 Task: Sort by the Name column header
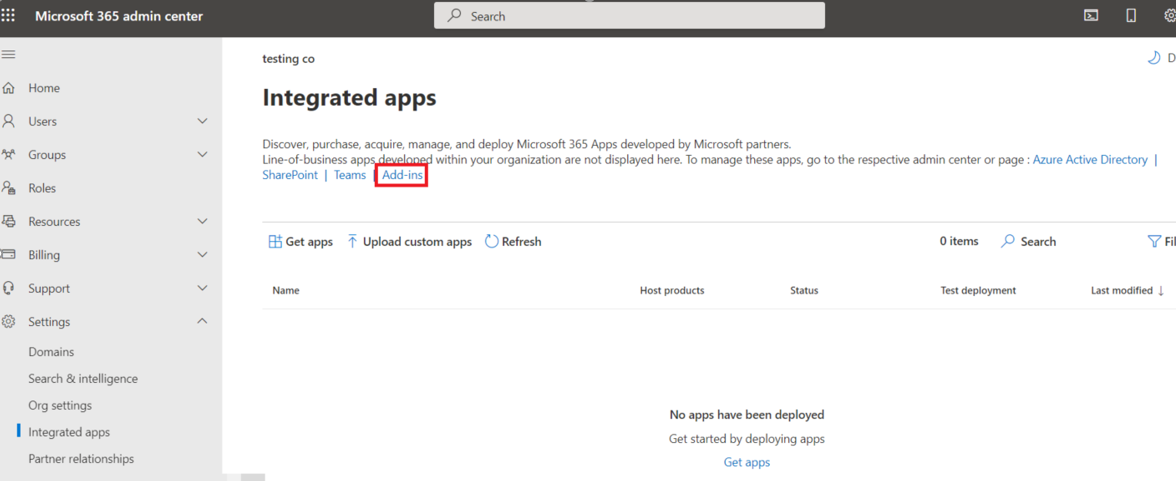286,290
